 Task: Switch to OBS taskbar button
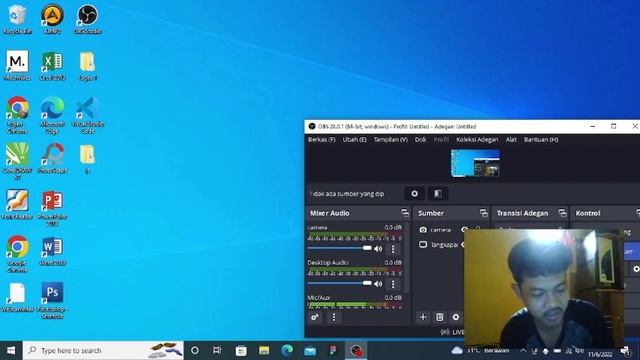pos(356,350)
